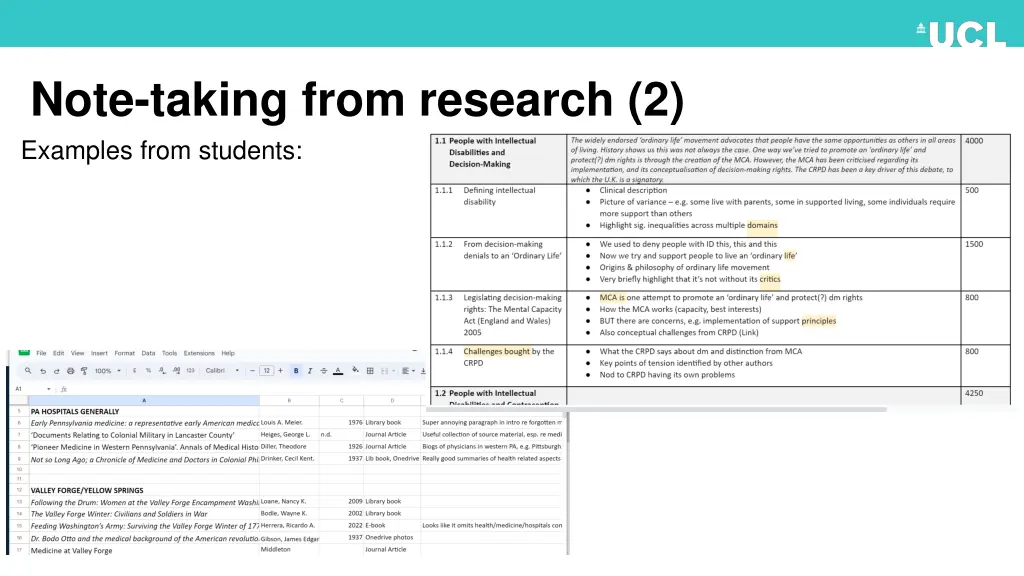Open the 100% zoom dropdown
This screenshot has width=1024, height=576.
pos(108,371)
